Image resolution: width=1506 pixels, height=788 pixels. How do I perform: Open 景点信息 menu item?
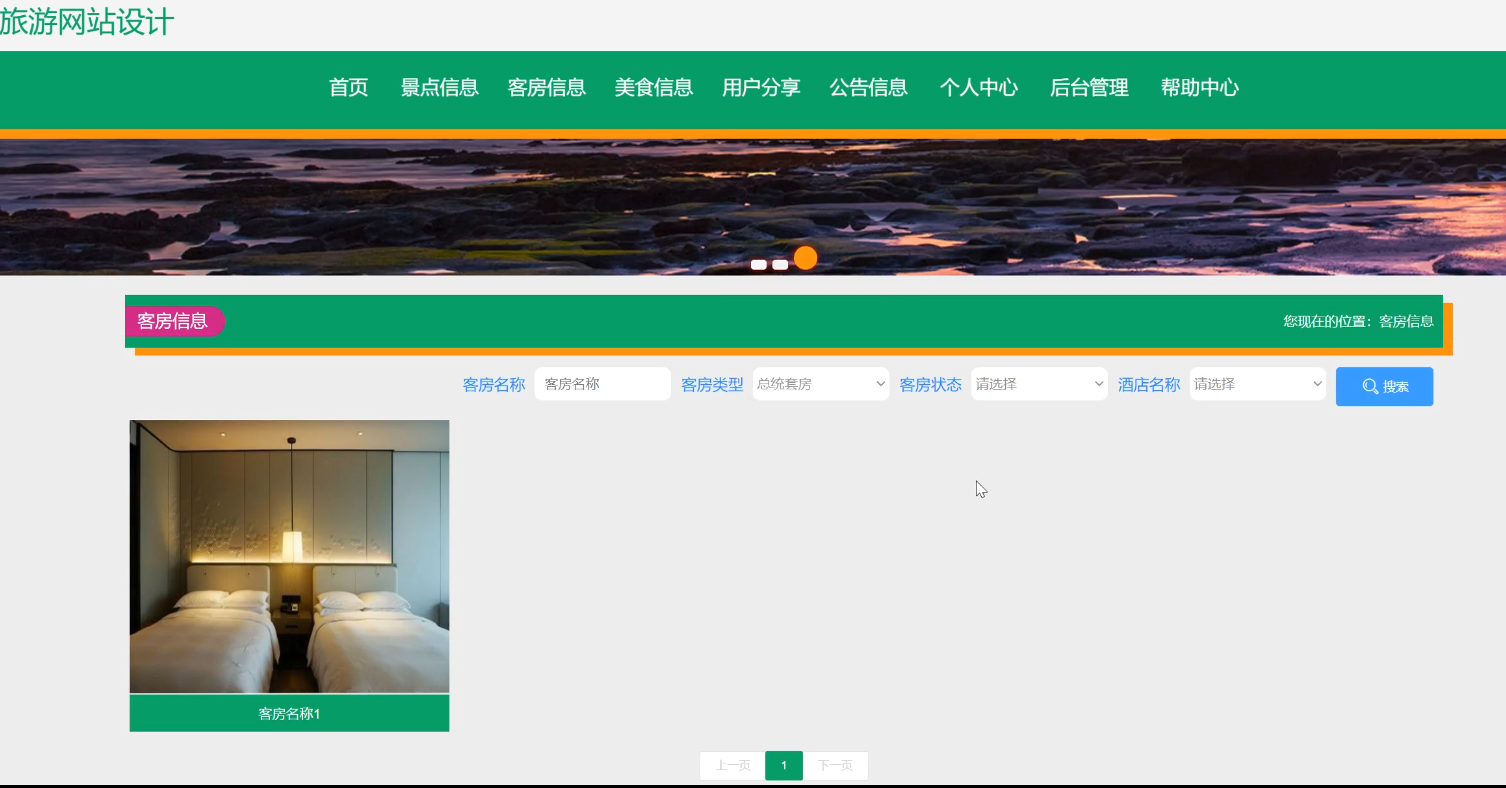[x=439, y=88]
